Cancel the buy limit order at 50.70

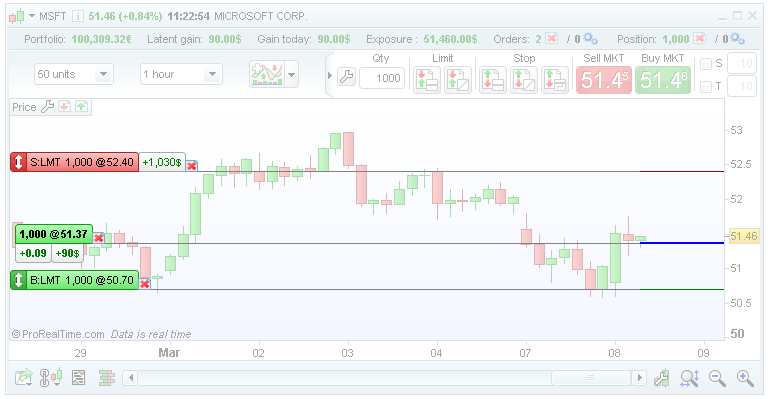click(x=144, y=284)
